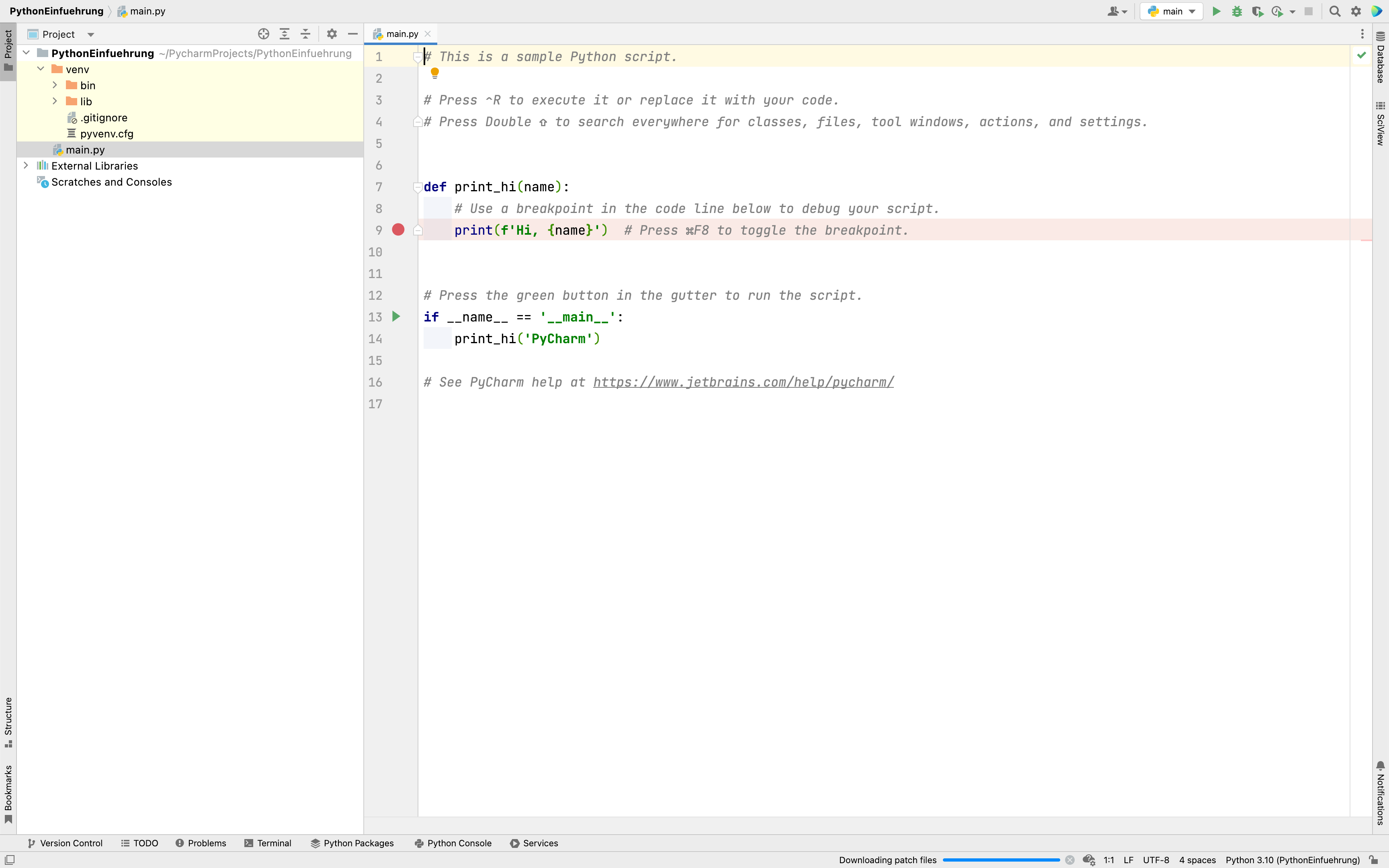Open the Python Console tab

click(x=453, y=843)
